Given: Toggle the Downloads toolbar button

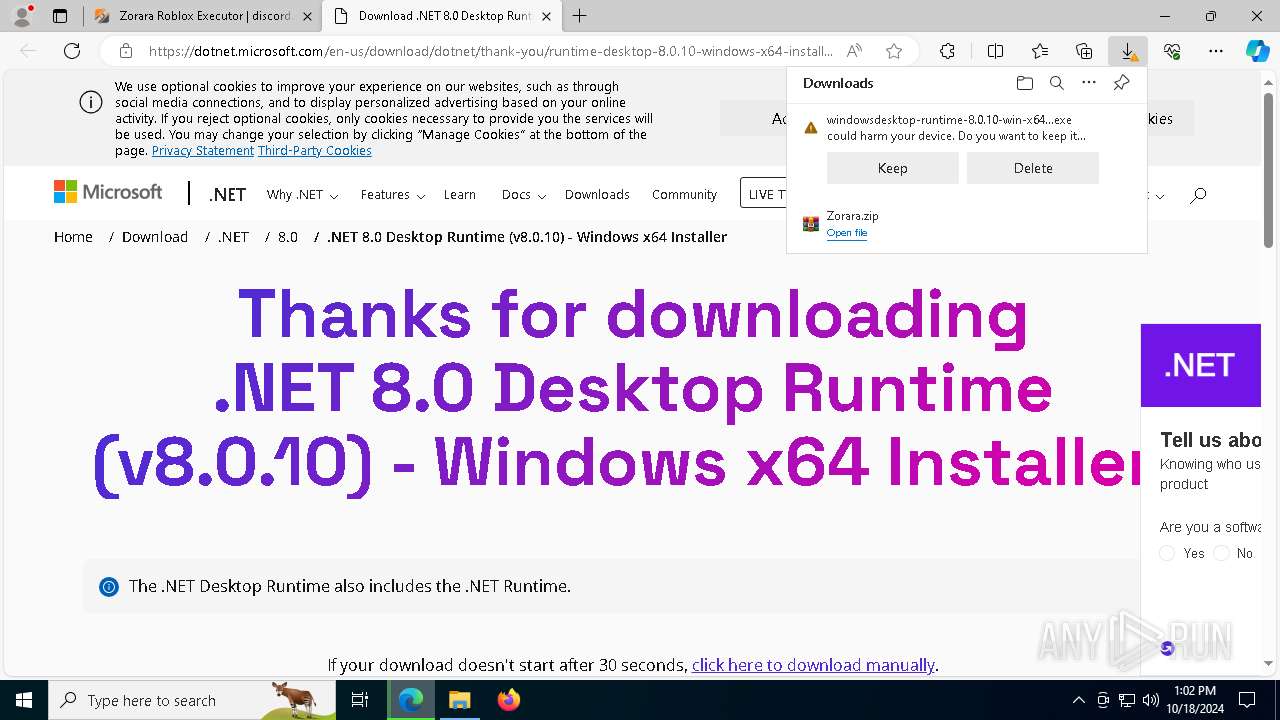Looking at the screenshot, I should click(1128, 51).
